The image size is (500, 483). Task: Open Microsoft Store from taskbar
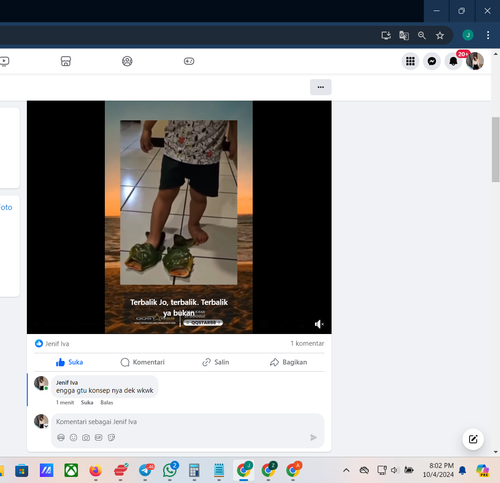pyautogui.click(x=22, y=470)
